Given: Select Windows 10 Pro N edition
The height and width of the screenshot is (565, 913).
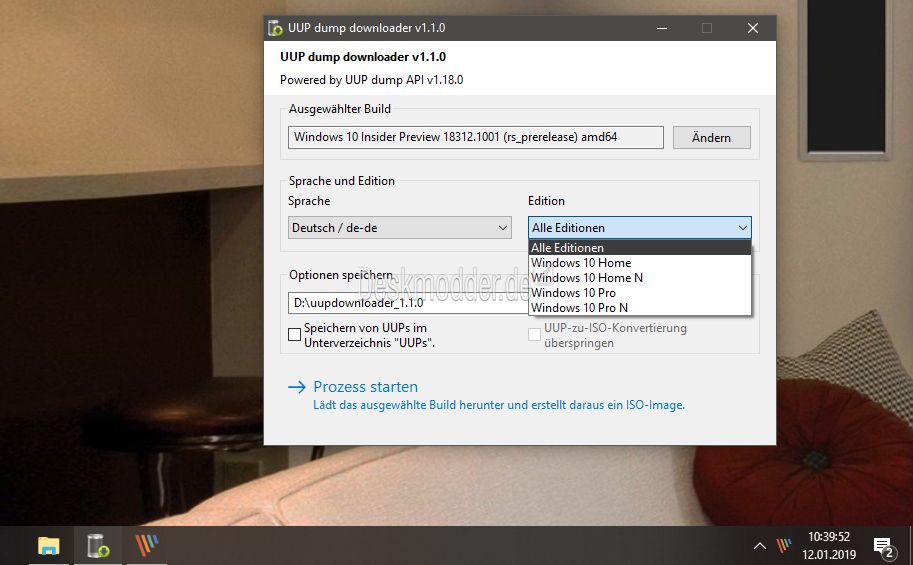Looking at the screenshot, I should click(x=639, y=308).
